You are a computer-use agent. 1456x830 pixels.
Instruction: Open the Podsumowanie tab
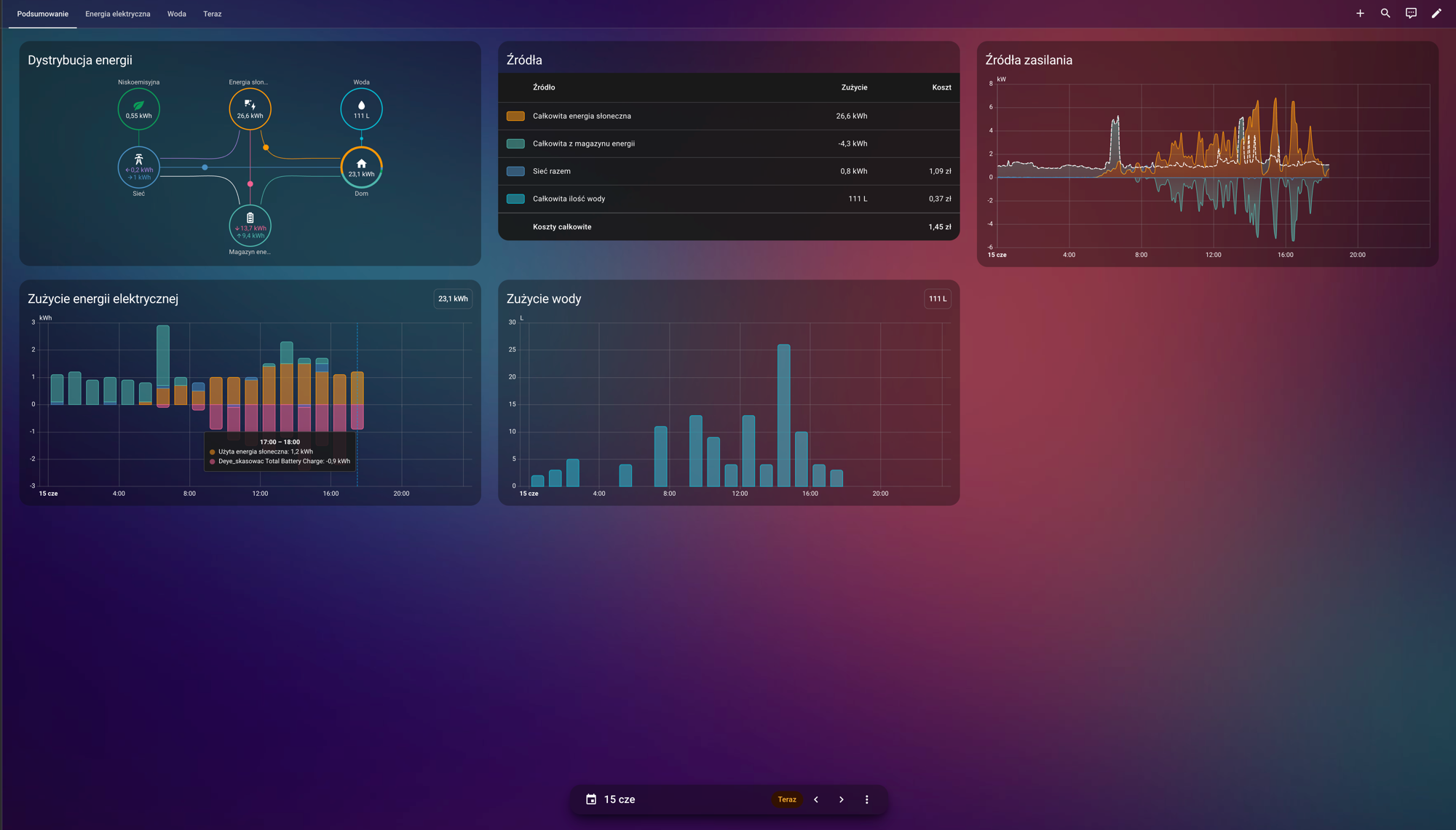[43, 14]
